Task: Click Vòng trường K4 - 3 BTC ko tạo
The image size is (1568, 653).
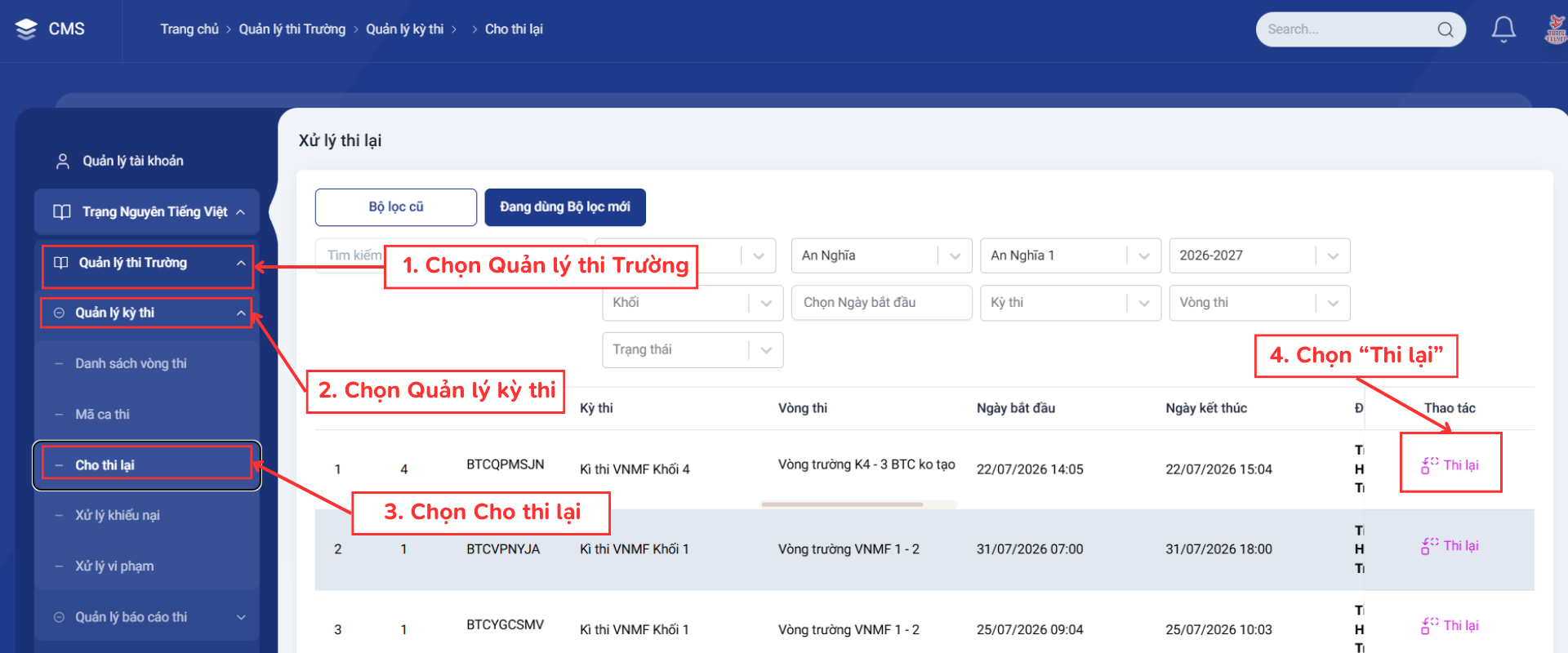Action: click(x=866, y=464)
